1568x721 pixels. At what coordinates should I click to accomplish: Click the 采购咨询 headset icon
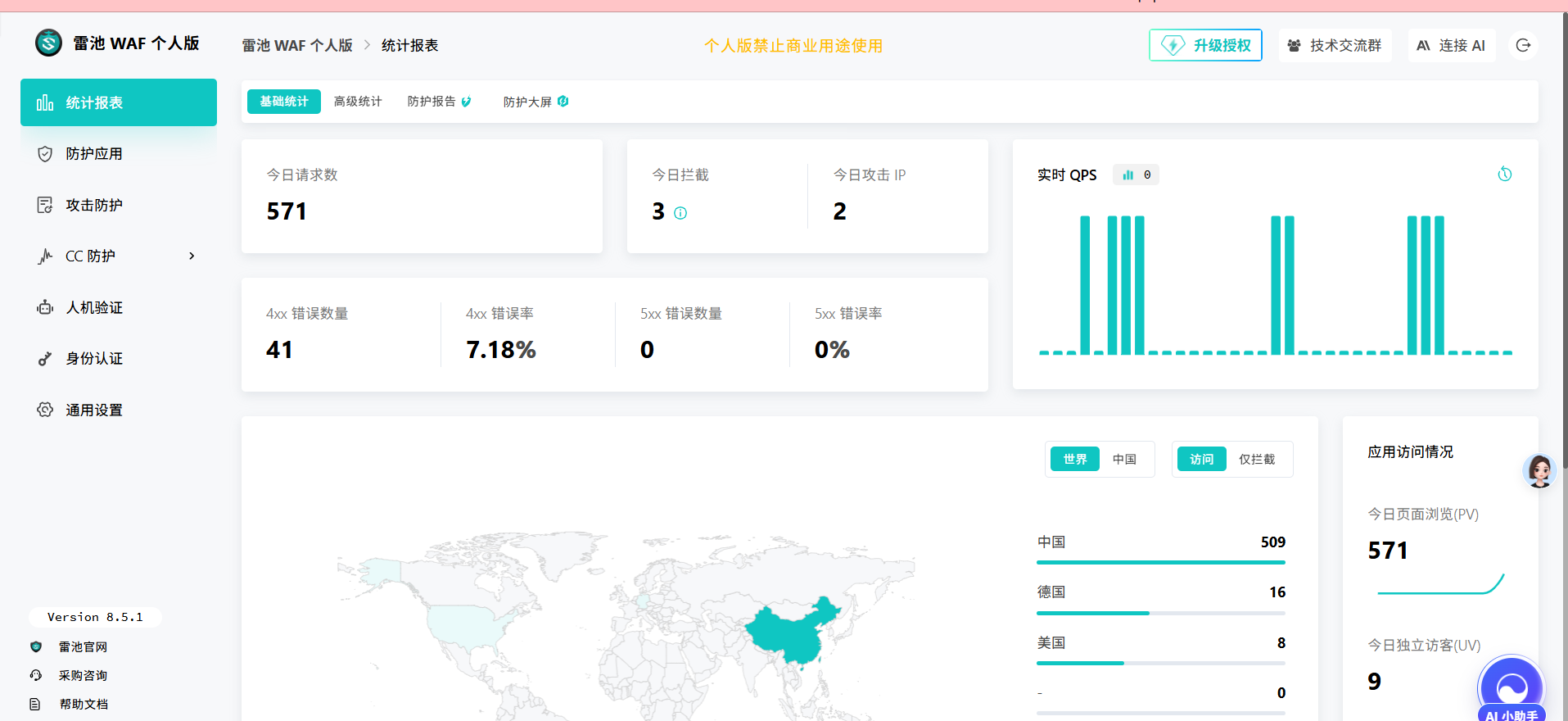pyautogui.click(x=35, y=675)
